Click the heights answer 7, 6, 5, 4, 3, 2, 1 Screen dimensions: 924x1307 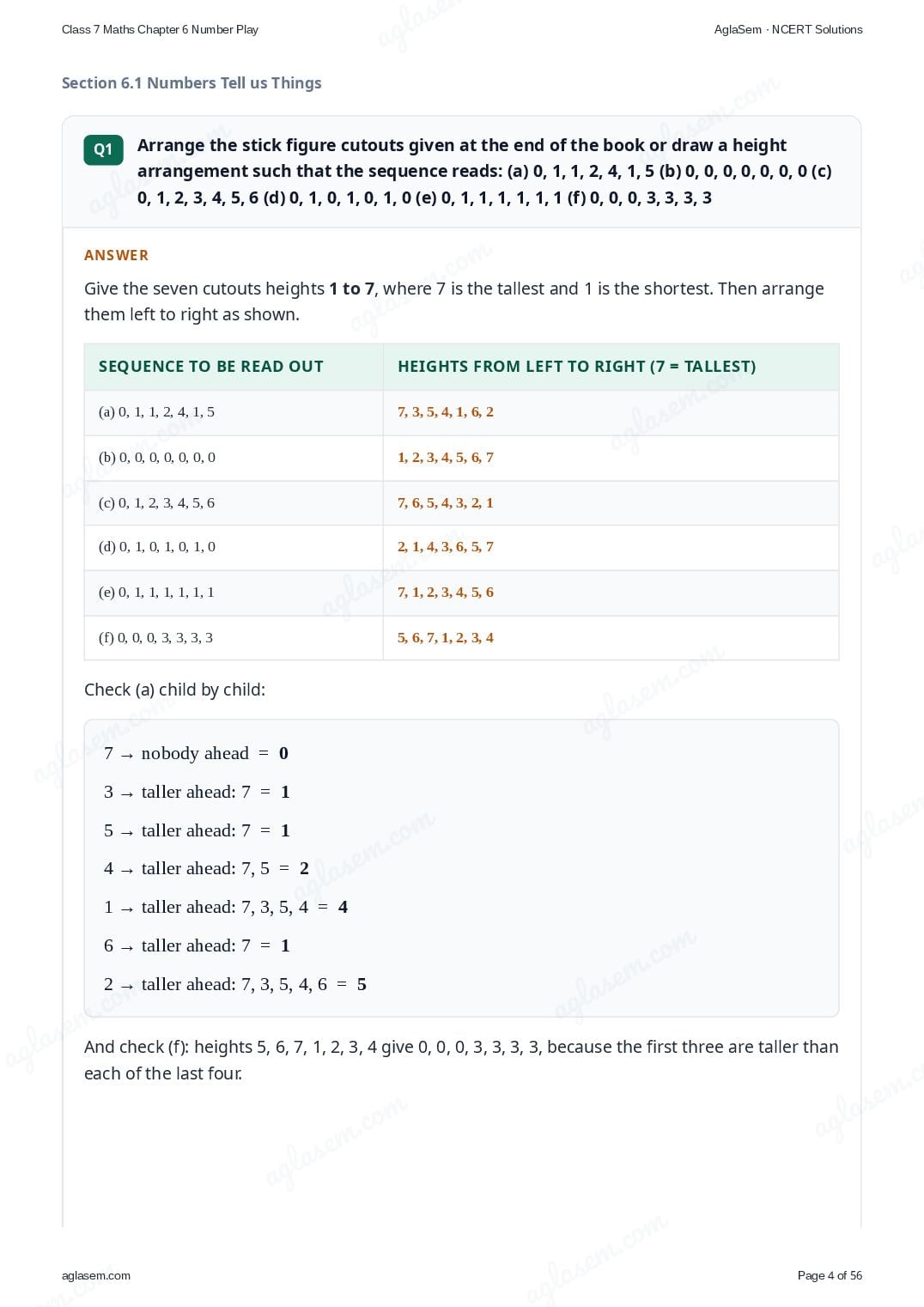446,503
